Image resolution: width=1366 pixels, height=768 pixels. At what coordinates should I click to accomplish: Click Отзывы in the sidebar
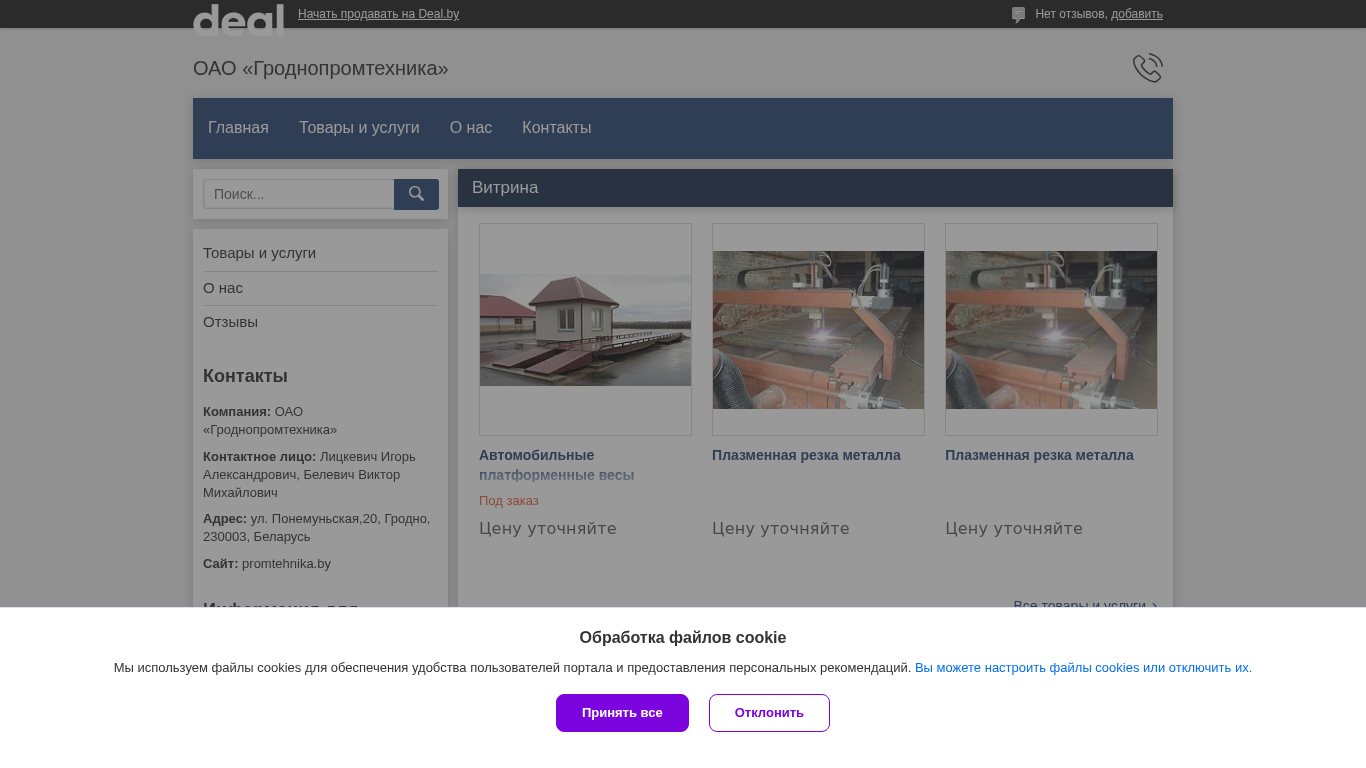(230, 322)
